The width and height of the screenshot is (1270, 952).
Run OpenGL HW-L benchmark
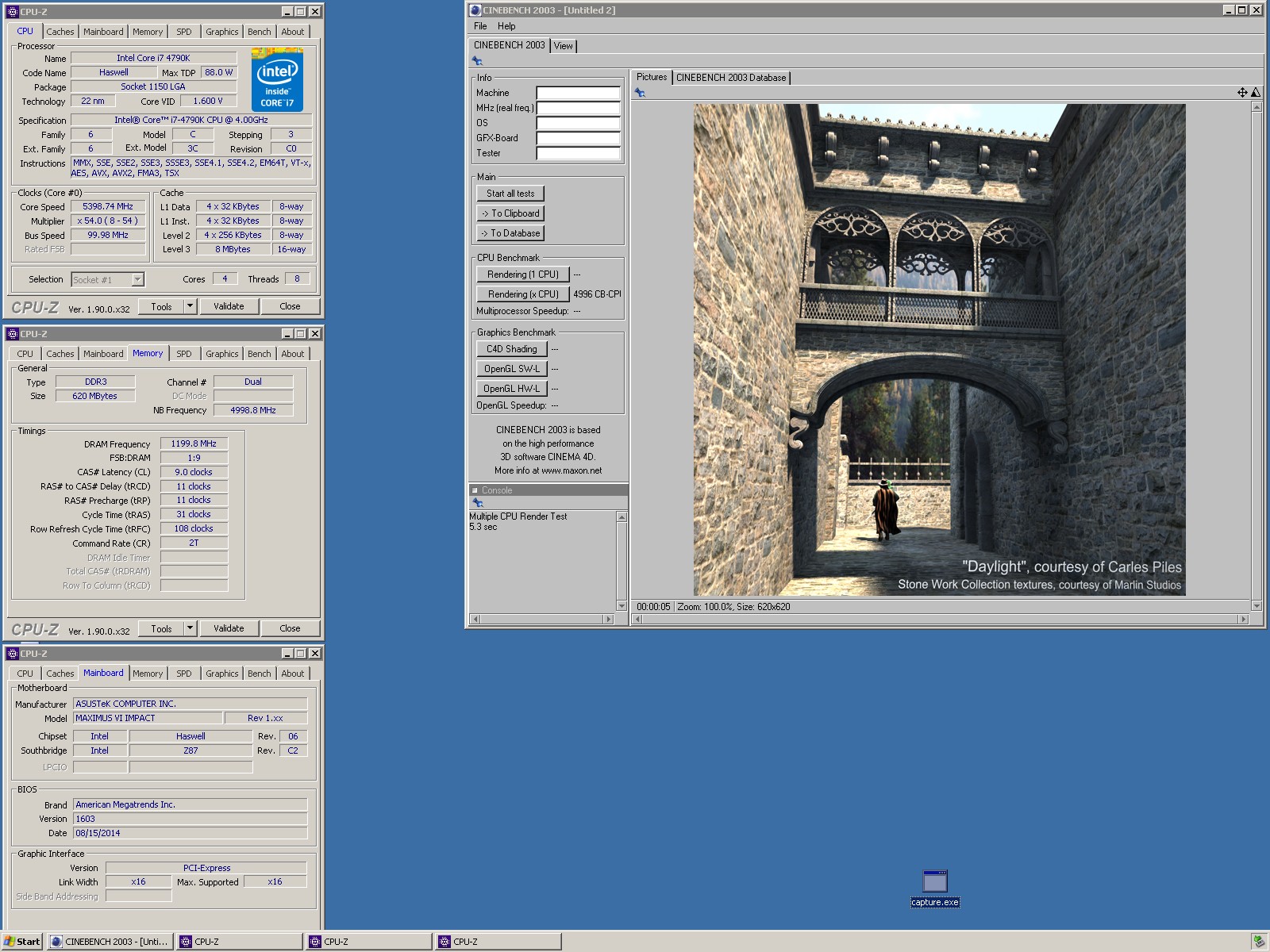click(512, 389)
